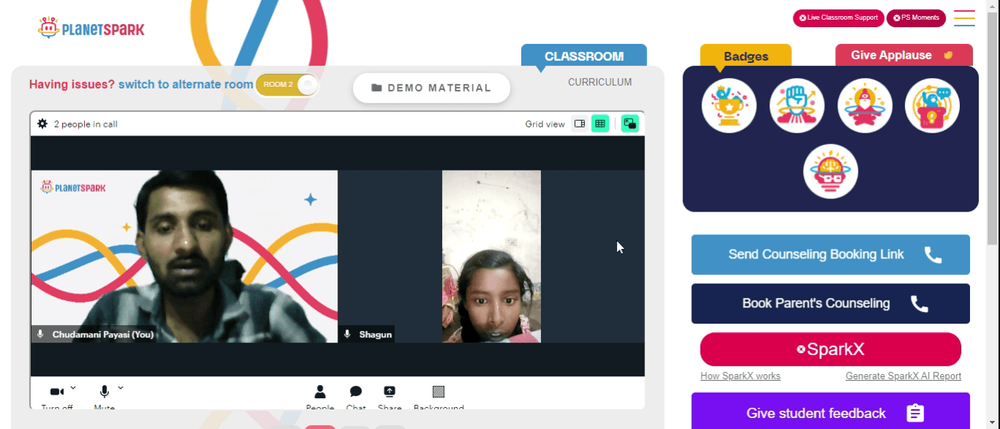Select Shagun's video tile

click(x=491, y=256)
